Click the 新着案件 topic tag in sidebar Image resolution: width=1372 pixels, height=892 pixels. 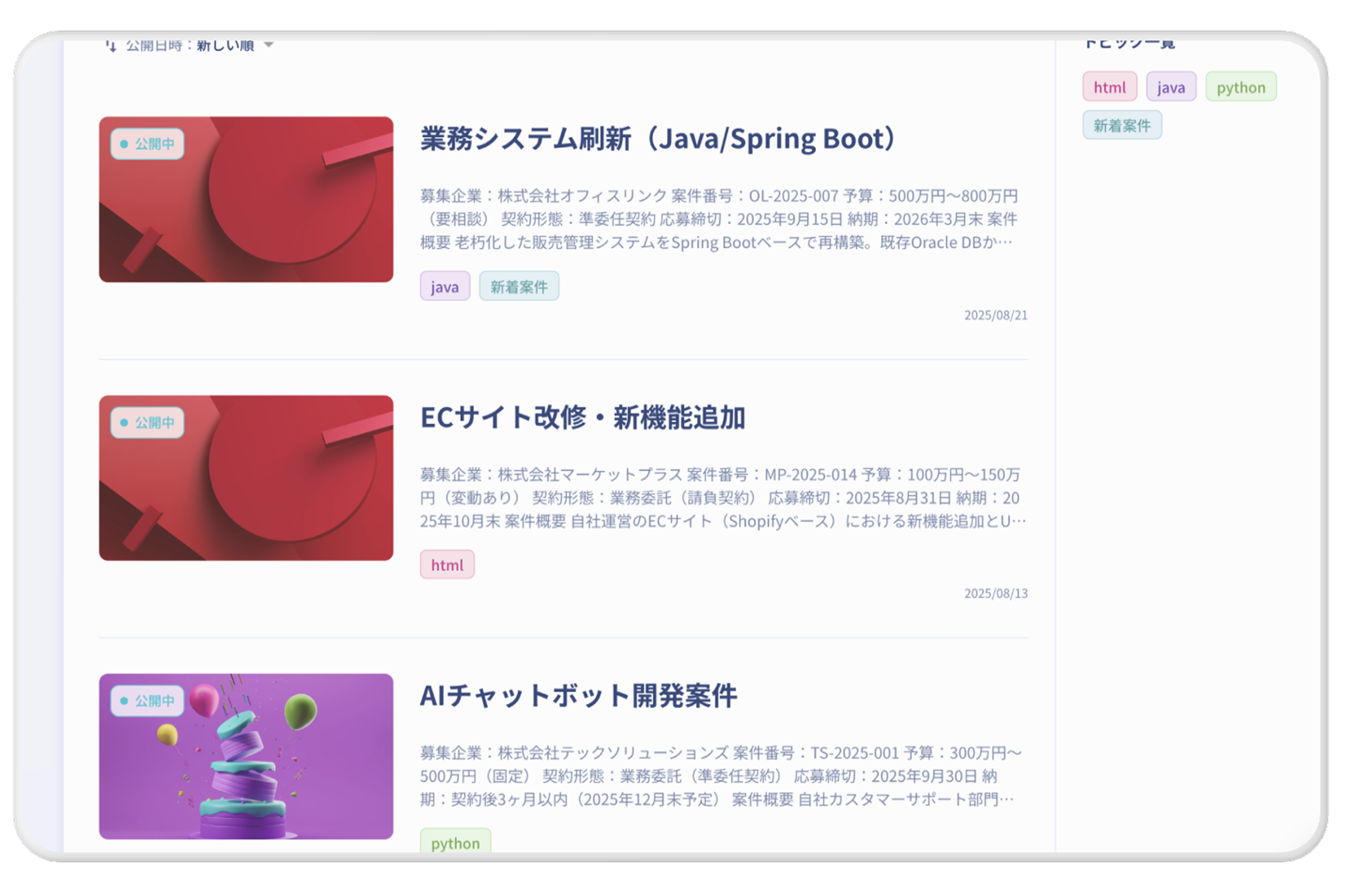pos(1122,125)
